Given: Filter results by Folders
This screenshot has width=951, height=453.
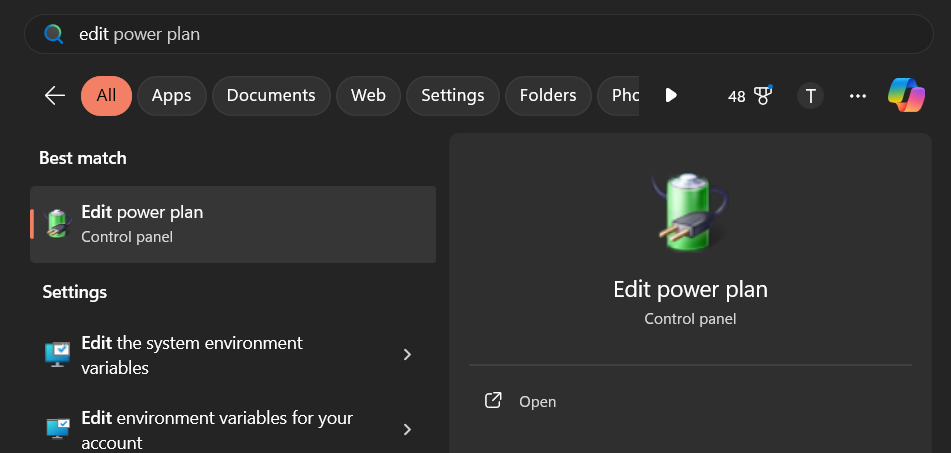Looking at the screenshot, I should click(548, 95).
